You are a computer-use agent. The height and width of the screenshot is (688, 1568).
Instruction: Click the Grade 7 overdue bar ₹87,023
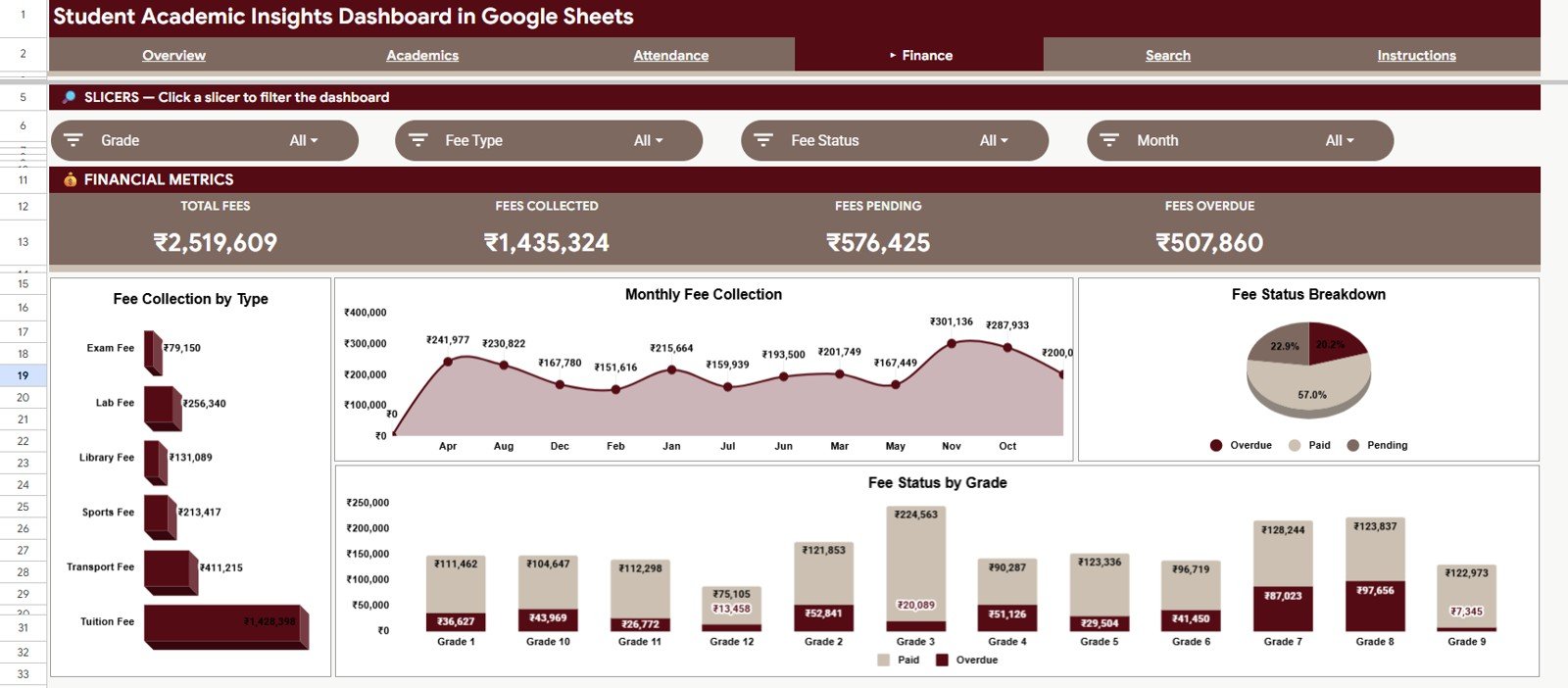1283,609
